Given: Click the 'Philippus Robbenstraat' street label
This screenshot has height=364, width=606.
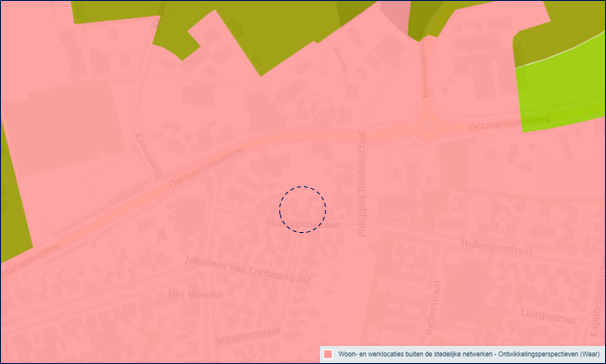Looking at the screenshot, I should tap(361, 184).
